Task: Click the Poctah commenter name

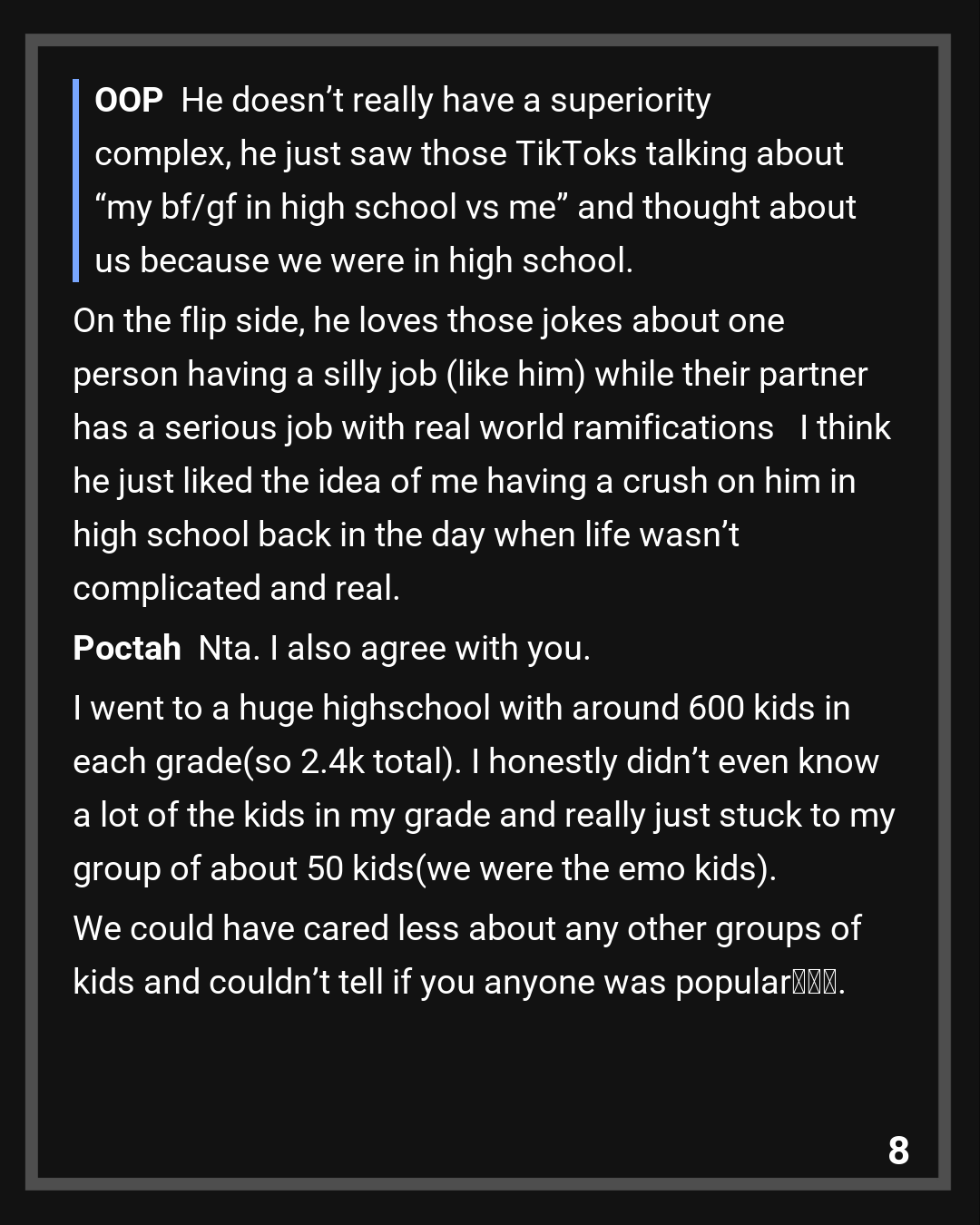Action: coord(127,649)
